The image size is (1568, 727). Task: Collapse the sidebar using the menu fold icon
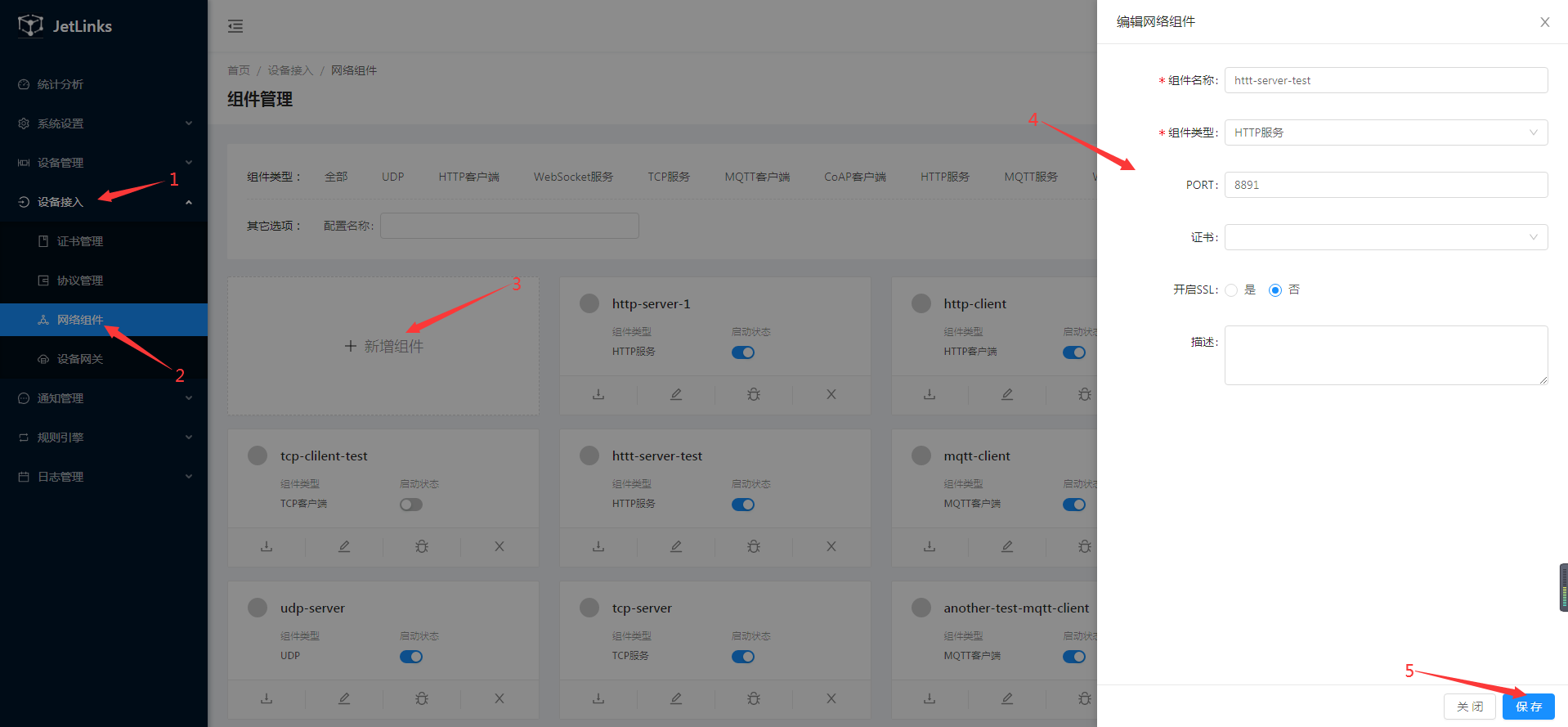tap(235, 26)
